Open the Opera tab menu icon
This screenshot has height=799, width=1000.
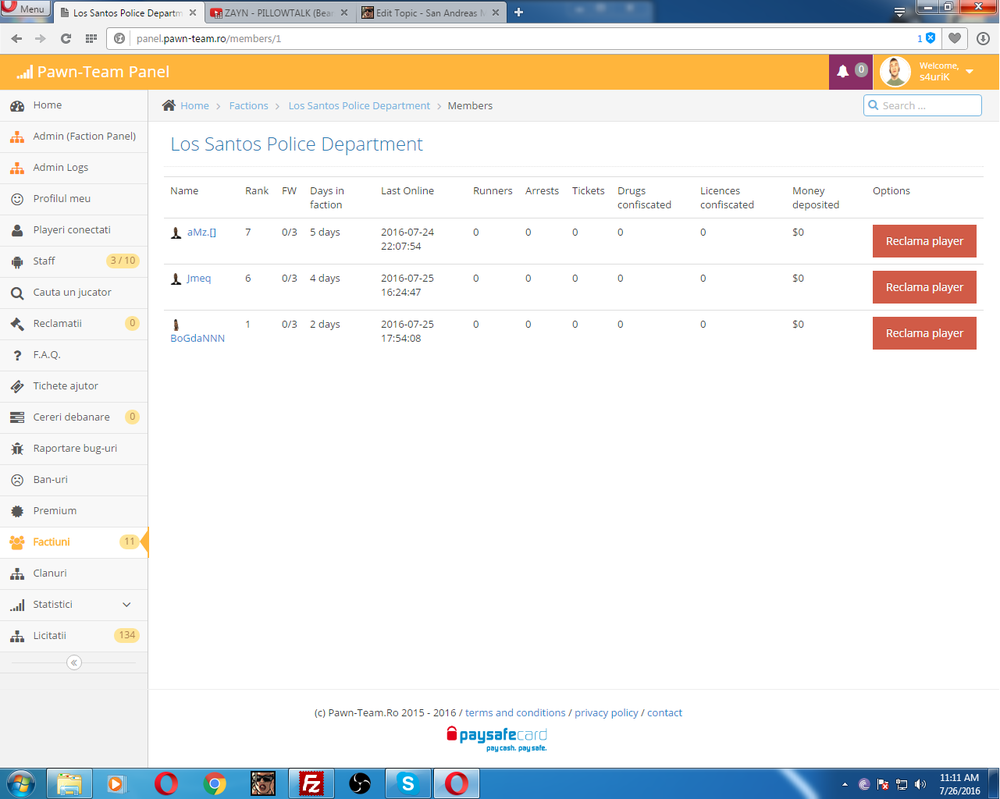[x=899, y=11]
